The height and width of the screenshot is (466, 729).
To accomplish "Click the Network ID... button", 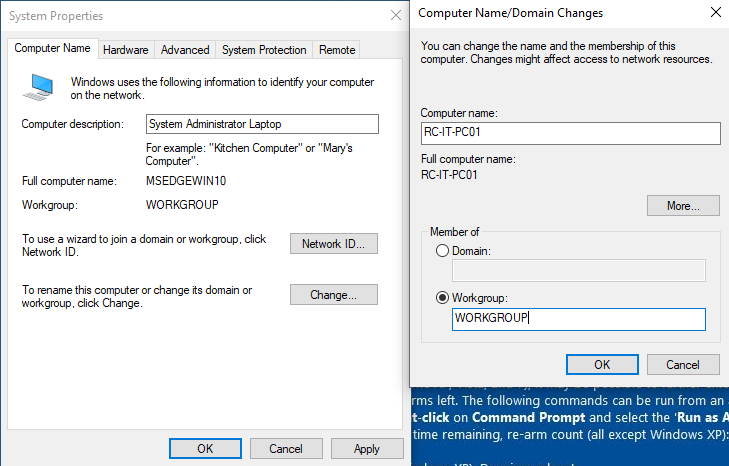I will 334,244.
